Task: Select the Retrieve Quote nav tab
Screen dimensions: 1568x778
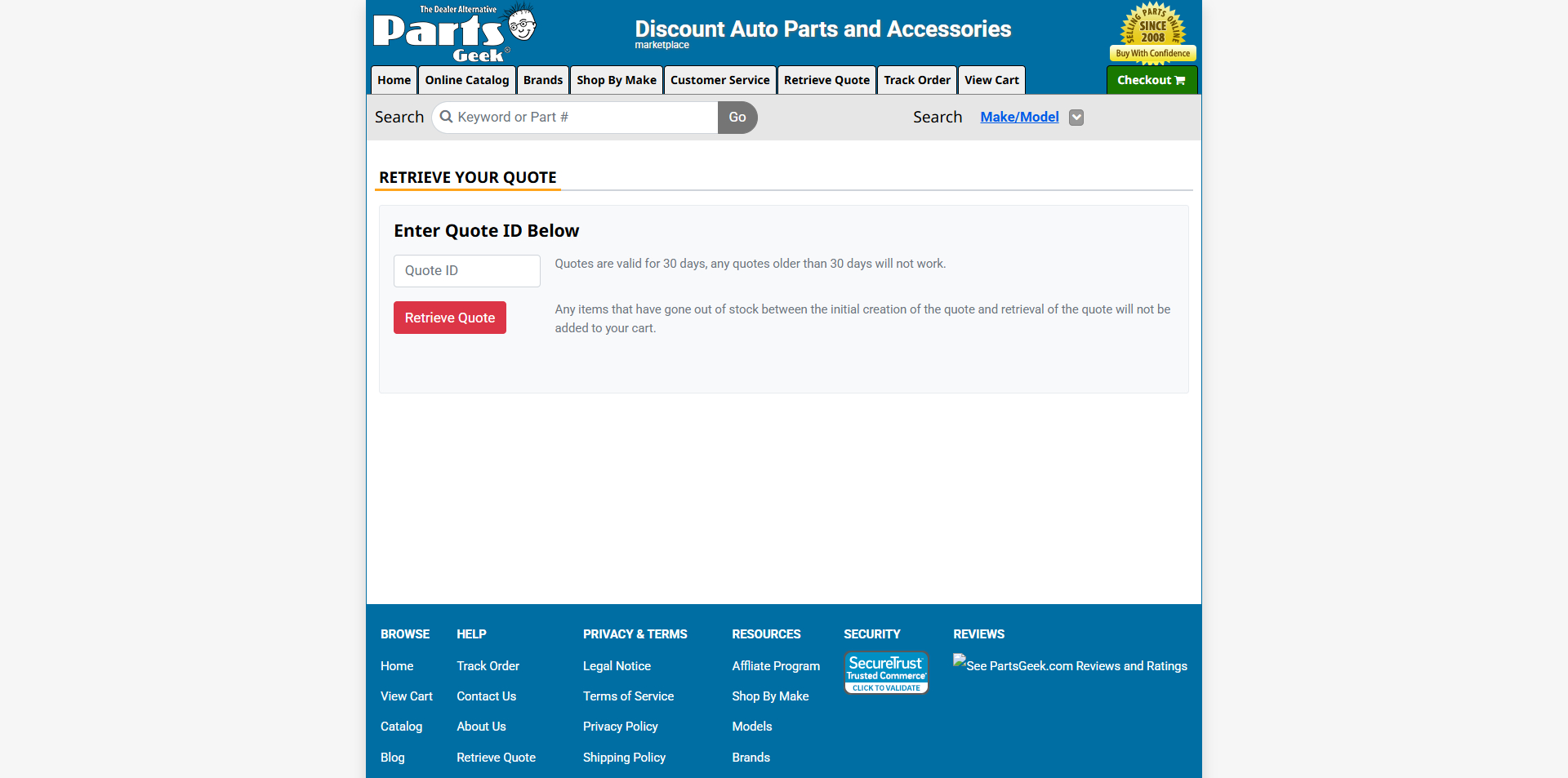Action: (826, 80)
